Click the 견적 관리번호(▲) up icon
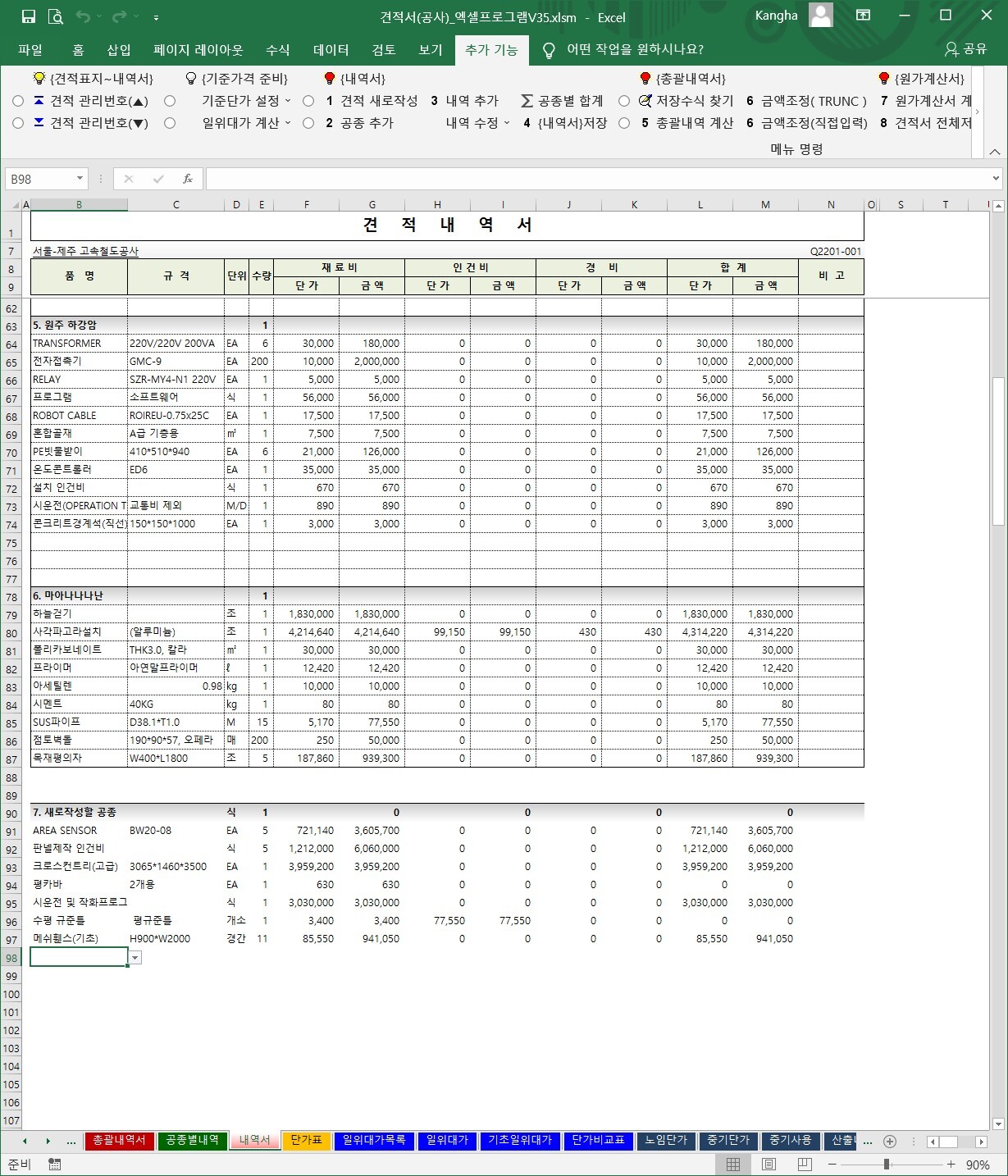 39,101
